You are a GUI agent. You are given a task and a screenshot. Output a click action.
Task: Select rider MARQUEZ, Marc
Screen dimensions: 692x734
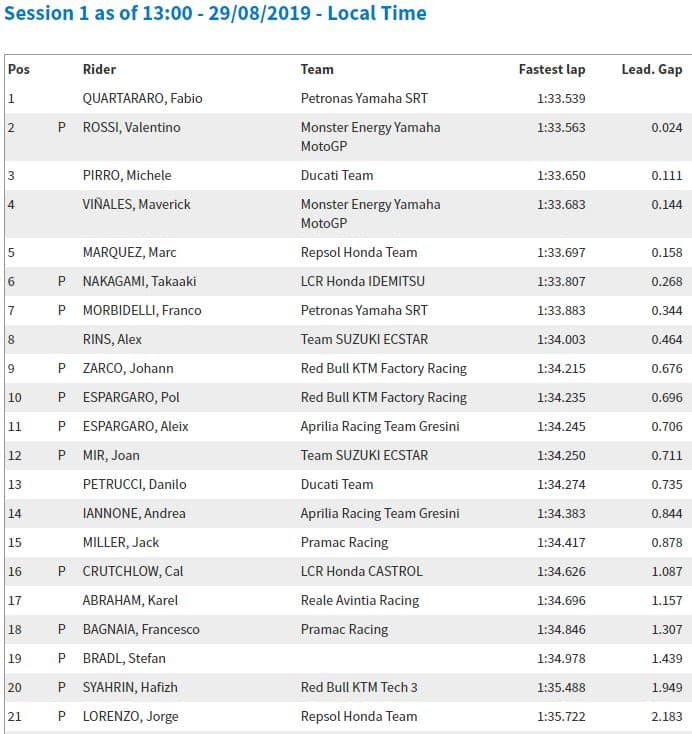click(x=128, y=252)
